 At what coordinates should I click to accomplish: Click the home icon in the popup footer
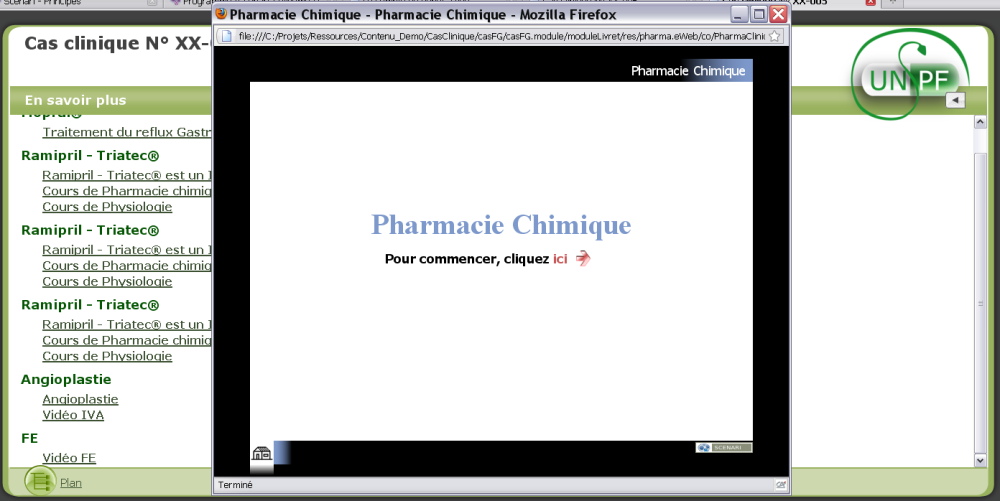coord(261,455)
